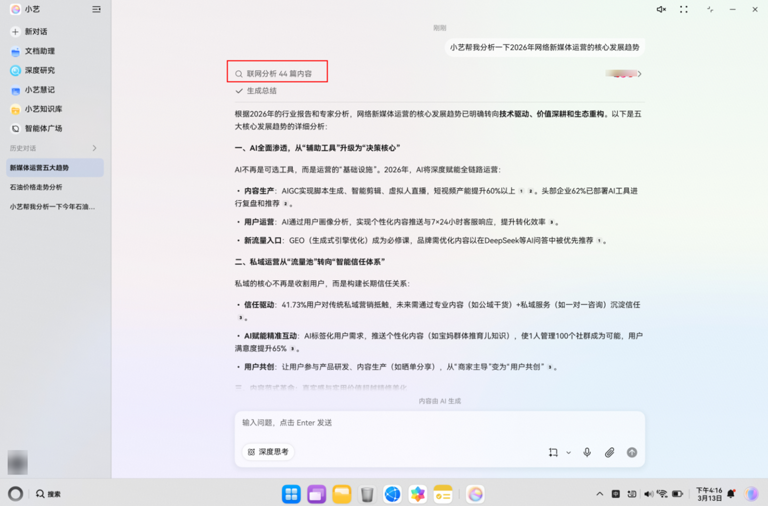Open 深度研究 in sidebar
Viewport: 768px width, 506px height.
pos(33,71)
